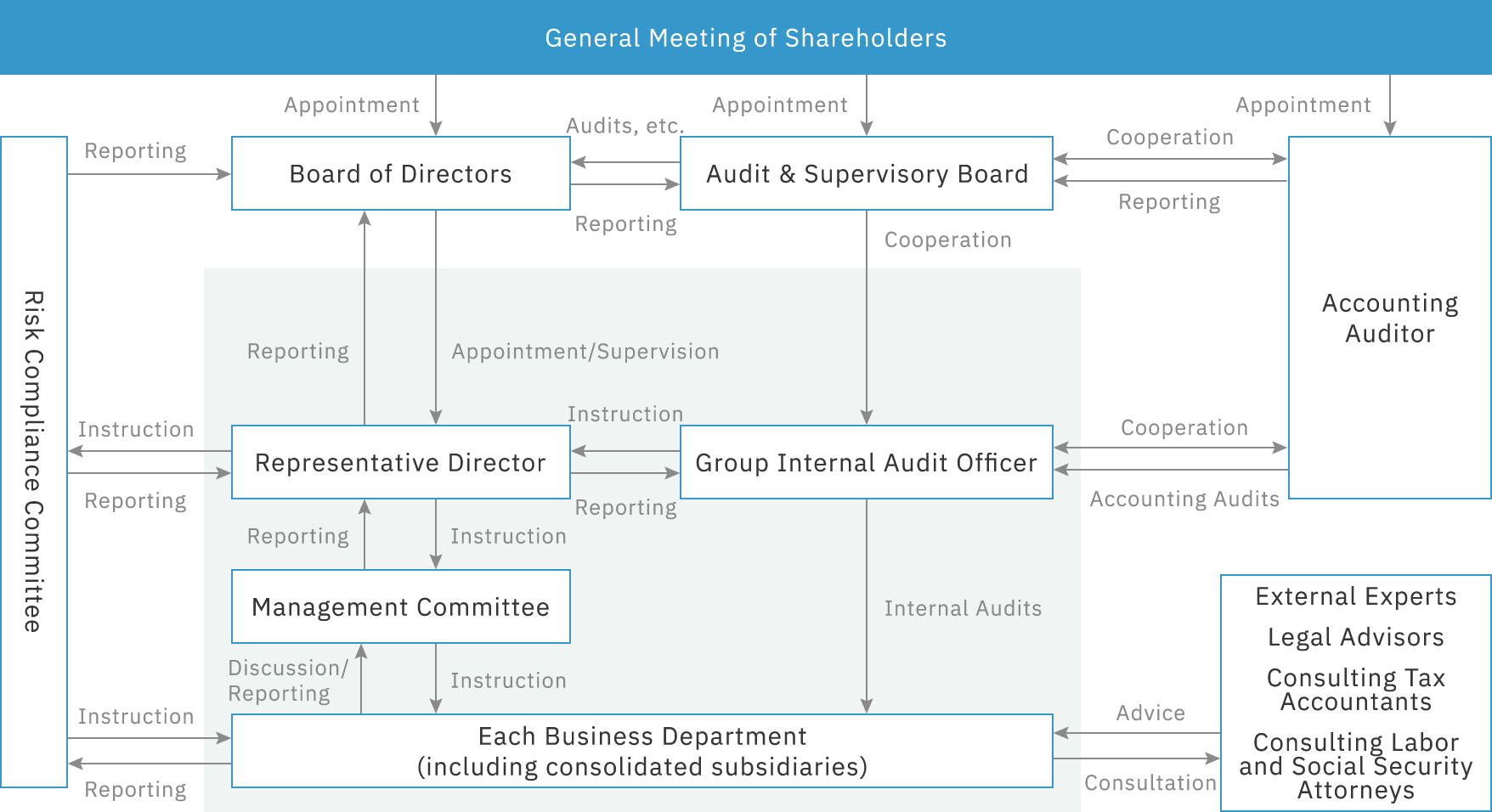Select the Internal Audits label
1492x812 pixels.
pyautogui.click(x=963, y=608)
